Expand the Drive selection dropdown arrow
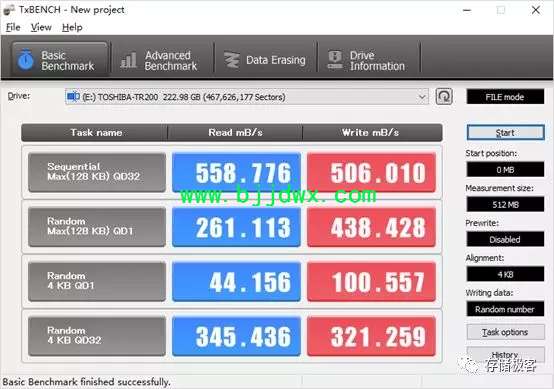Viewport: 554px width, 389px height. (422, 97)
